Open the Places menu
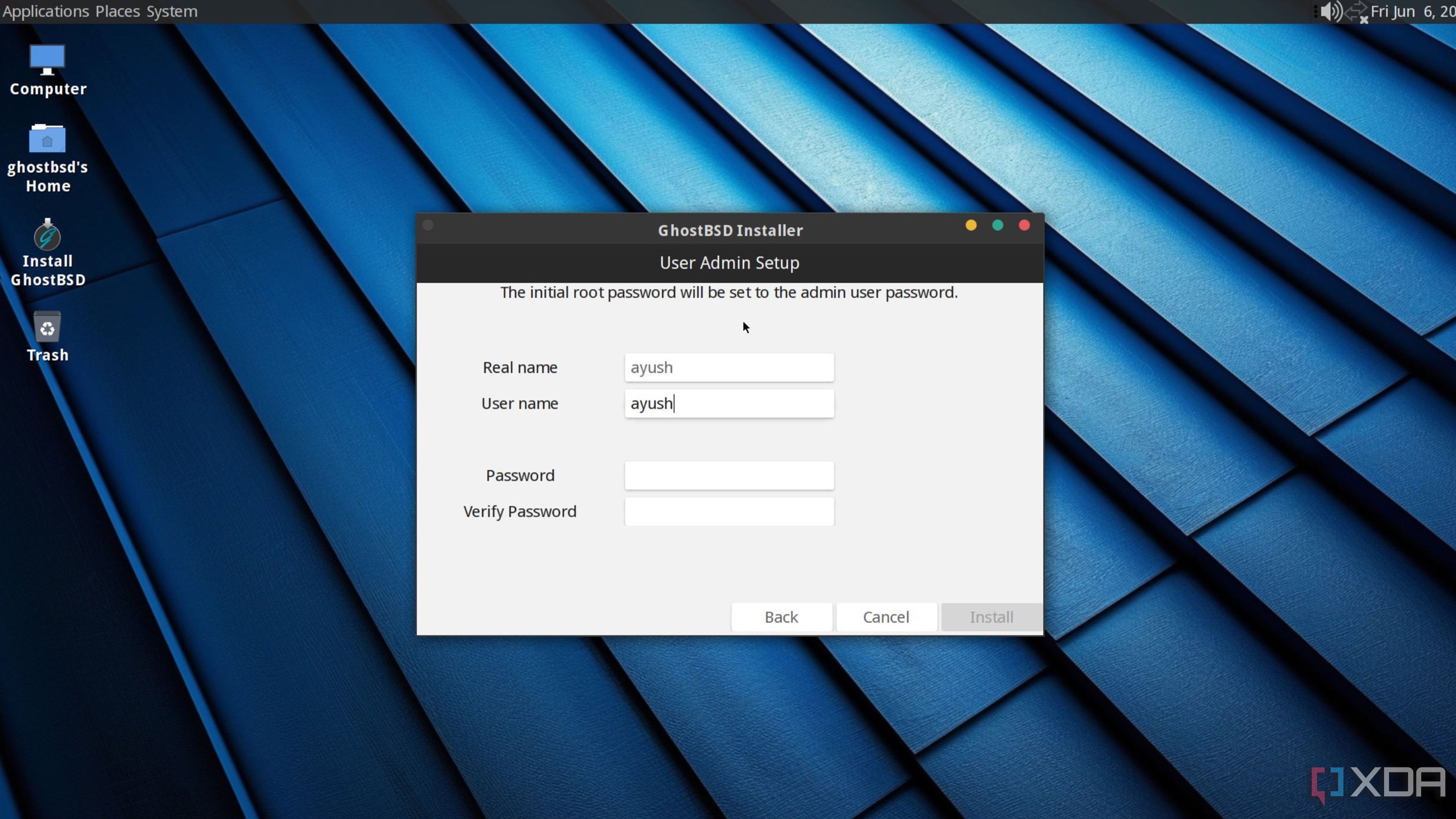Screen dimensions: 1456x819 (118, 11)
